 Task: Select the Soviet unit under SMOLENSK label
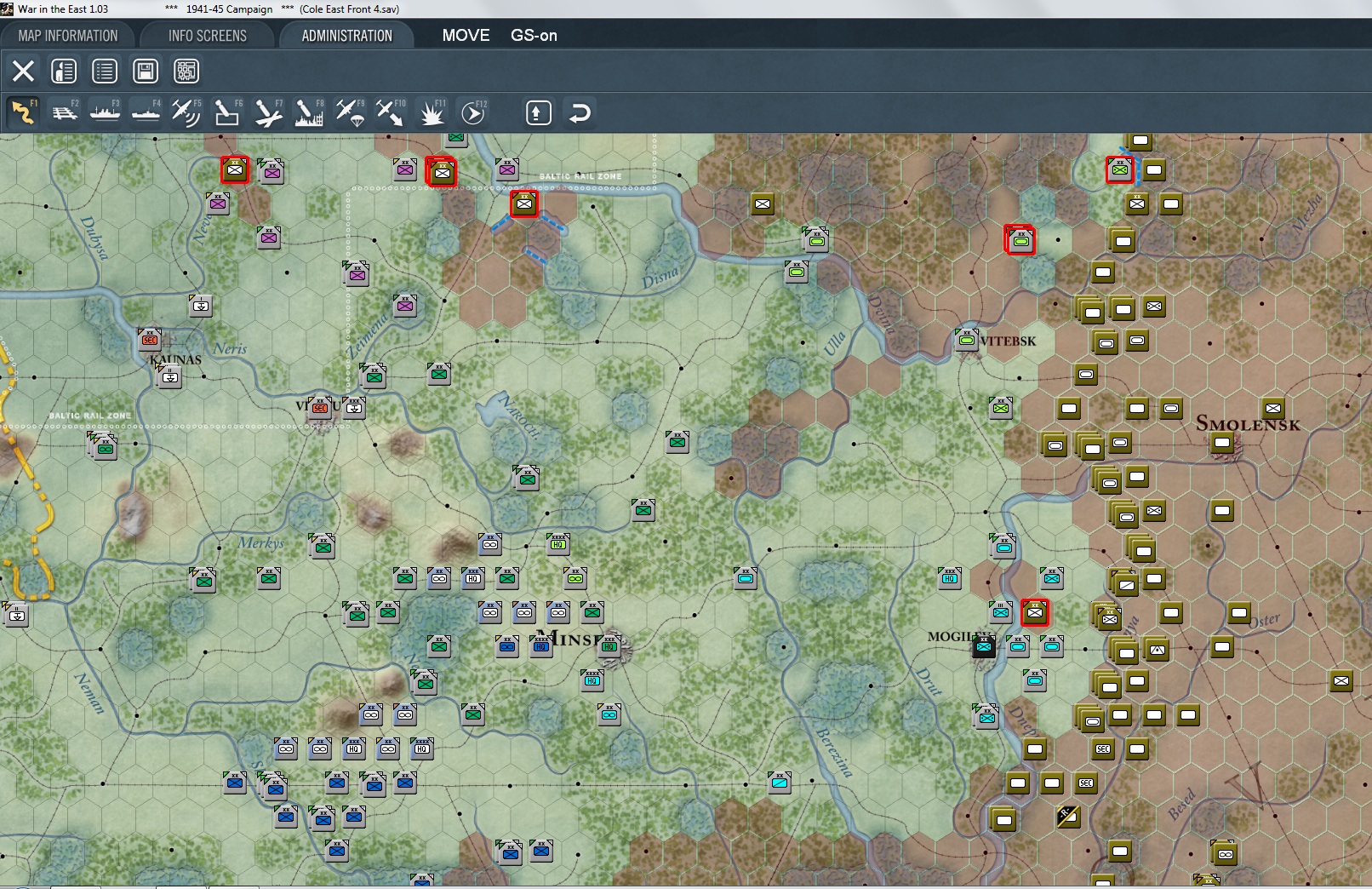tap(1222, 443)
